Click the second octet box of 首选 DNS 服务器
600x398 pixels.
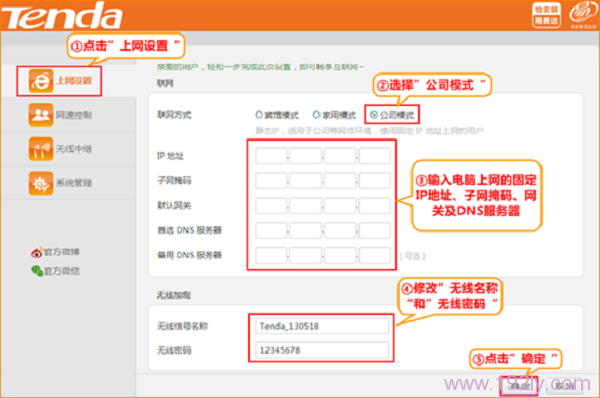(x=305, y=230)
